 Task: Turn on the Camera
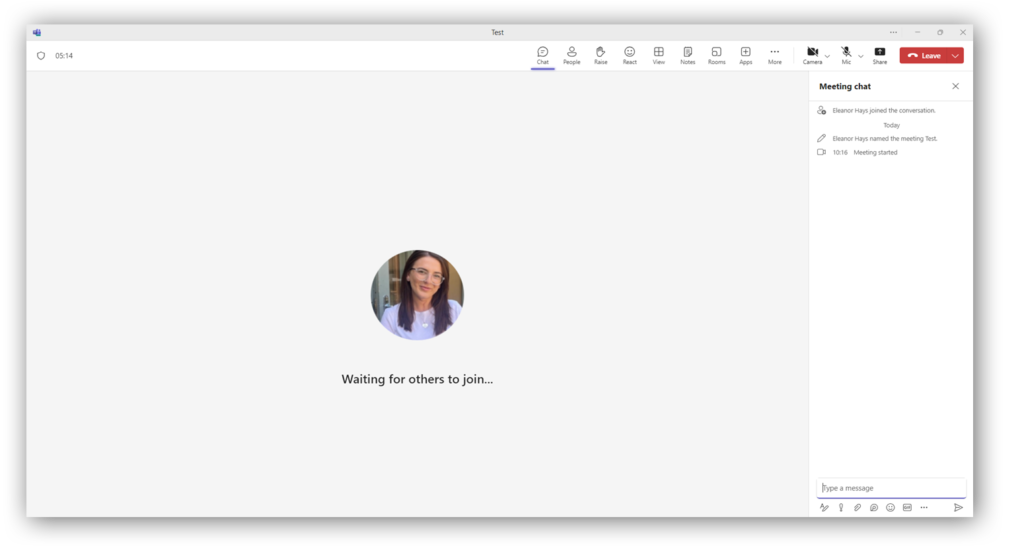(812, 56)
